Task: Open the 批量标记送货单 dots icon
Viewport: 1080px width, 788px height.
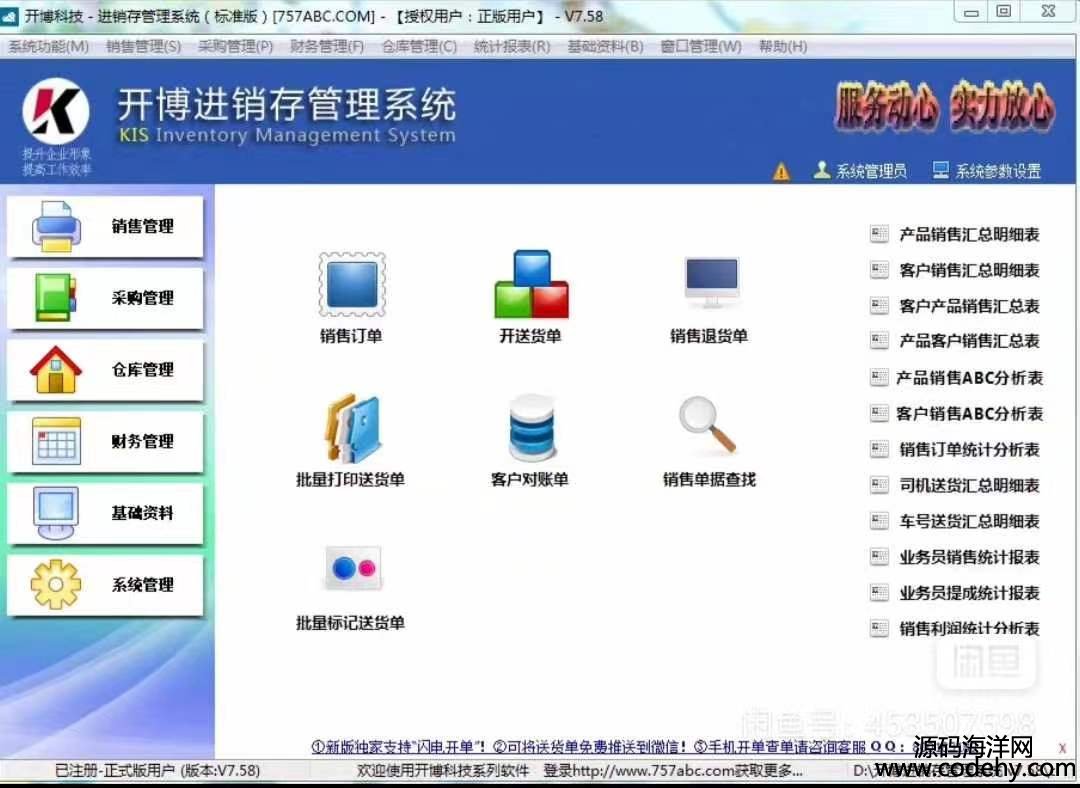Action: (353, 568)
